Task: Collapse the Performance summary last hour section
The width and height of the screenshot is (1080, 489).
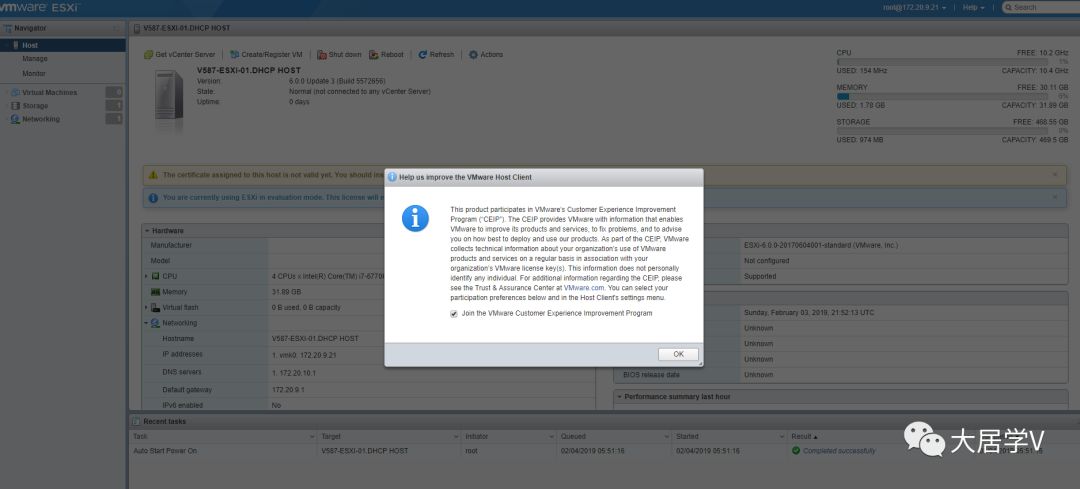Action: tap(619, 397)
